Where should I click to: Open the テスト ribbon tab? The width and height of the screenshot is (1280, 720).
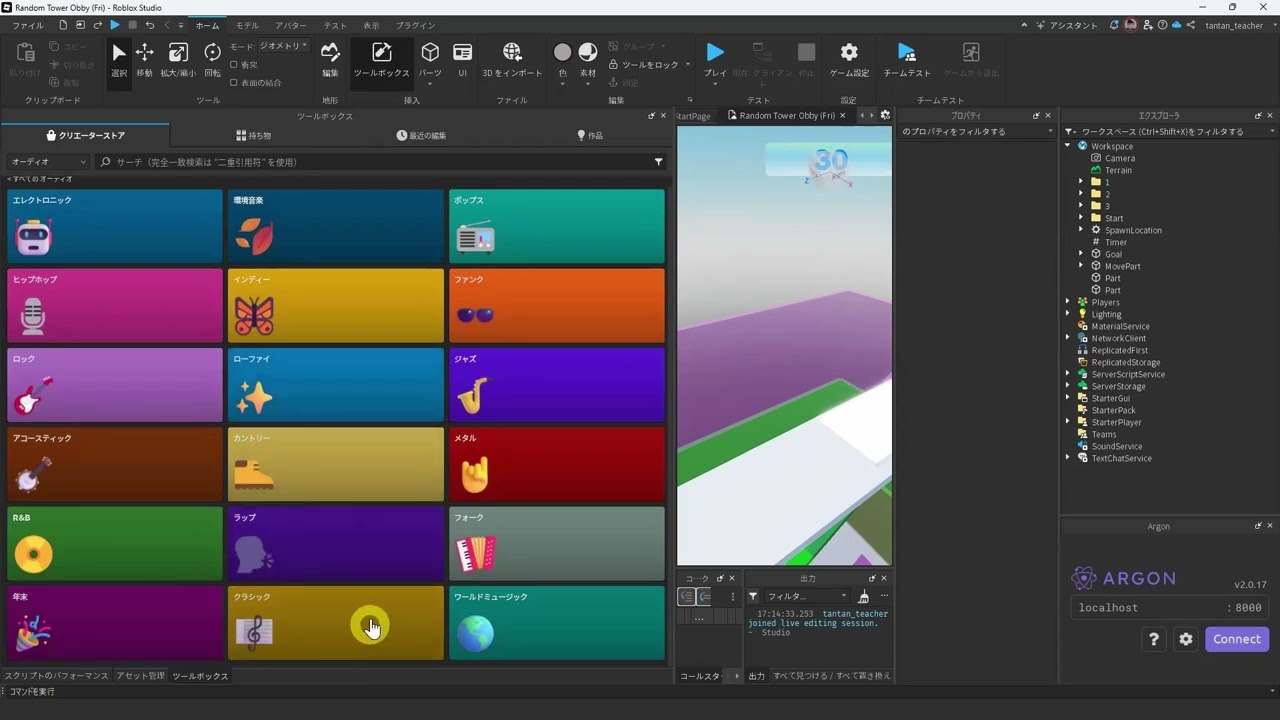click(335, 25)
